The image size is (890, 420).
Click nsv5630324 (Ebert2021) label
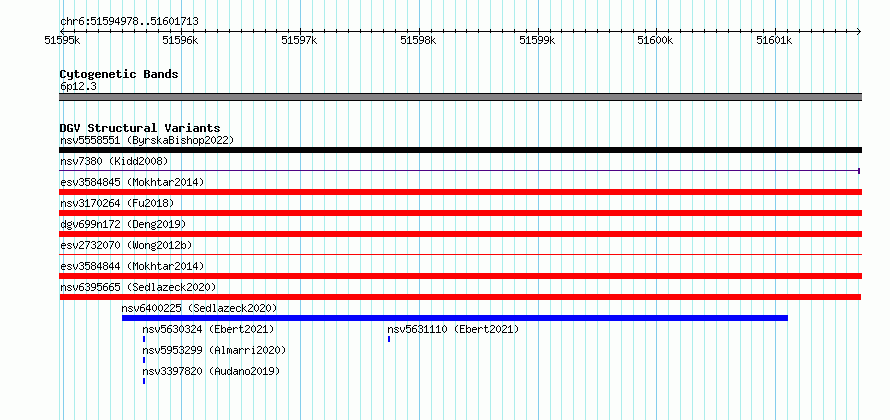208,329
